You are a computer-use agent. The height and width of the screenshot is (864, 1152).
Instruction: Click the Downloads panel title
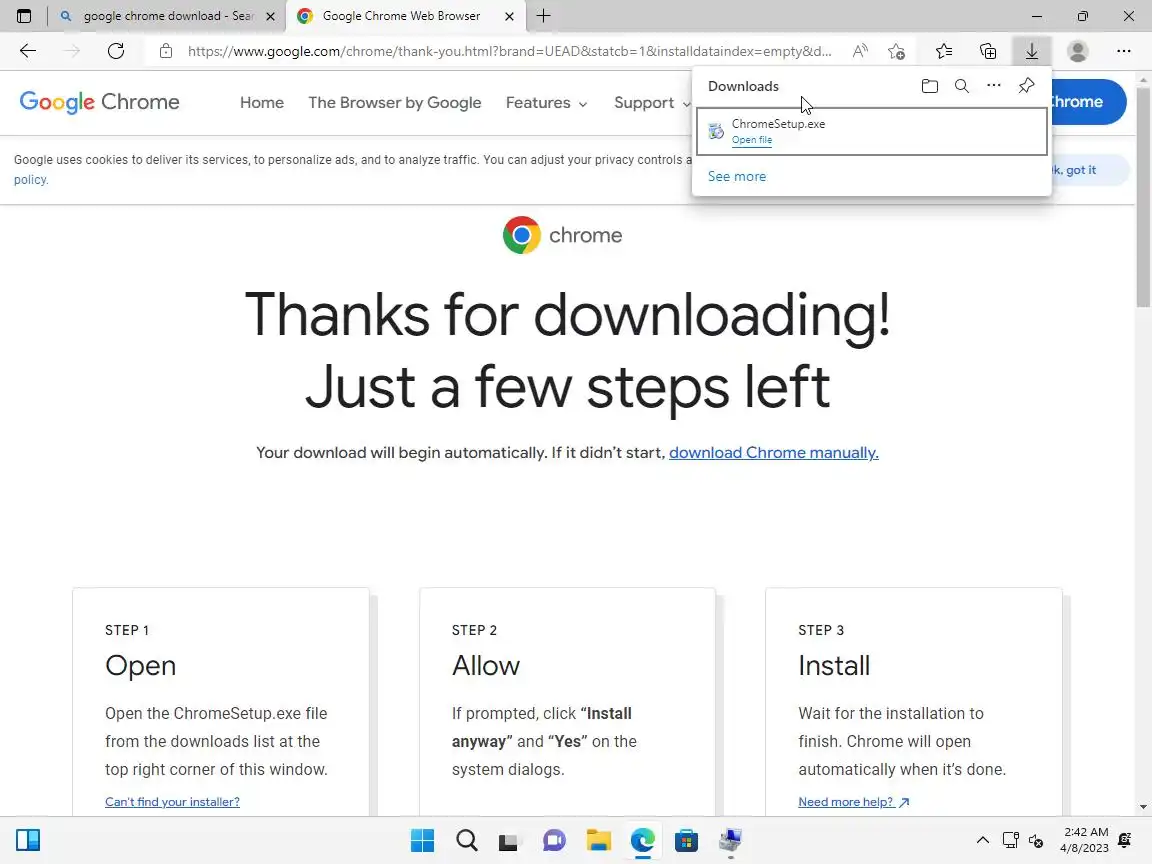pyautogui.click(x=743, y=86)
